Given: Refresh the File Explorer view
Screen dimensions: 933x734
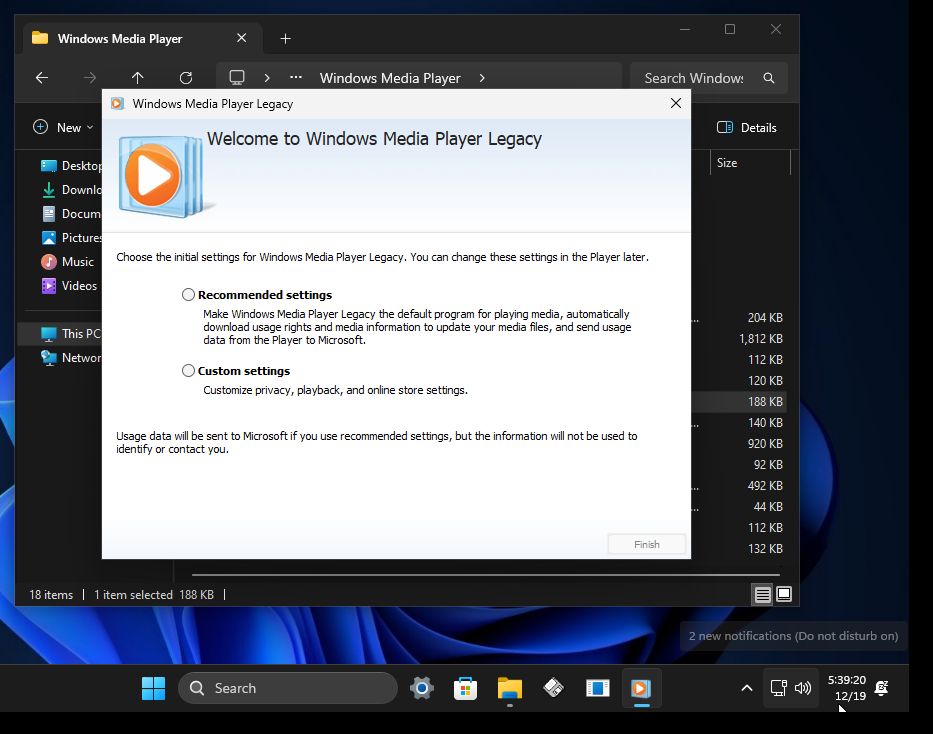Looking at the screenshot, I should (x=186, y=78).
